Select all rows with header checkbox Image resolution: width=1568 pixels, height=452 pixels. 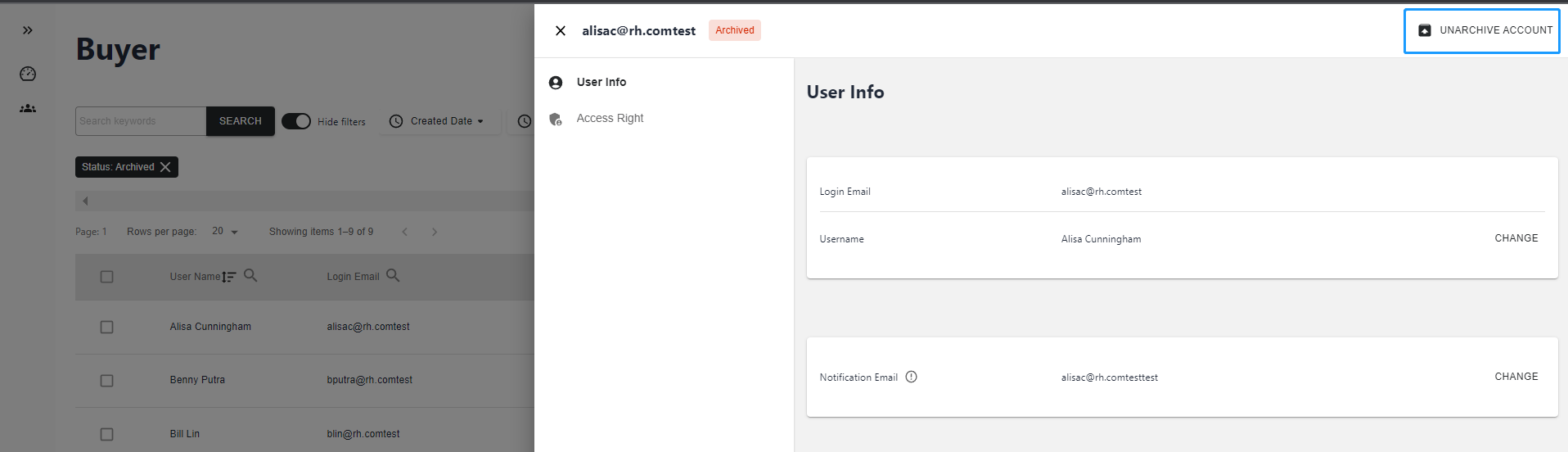pyautogui.click(x=106, y=277)
